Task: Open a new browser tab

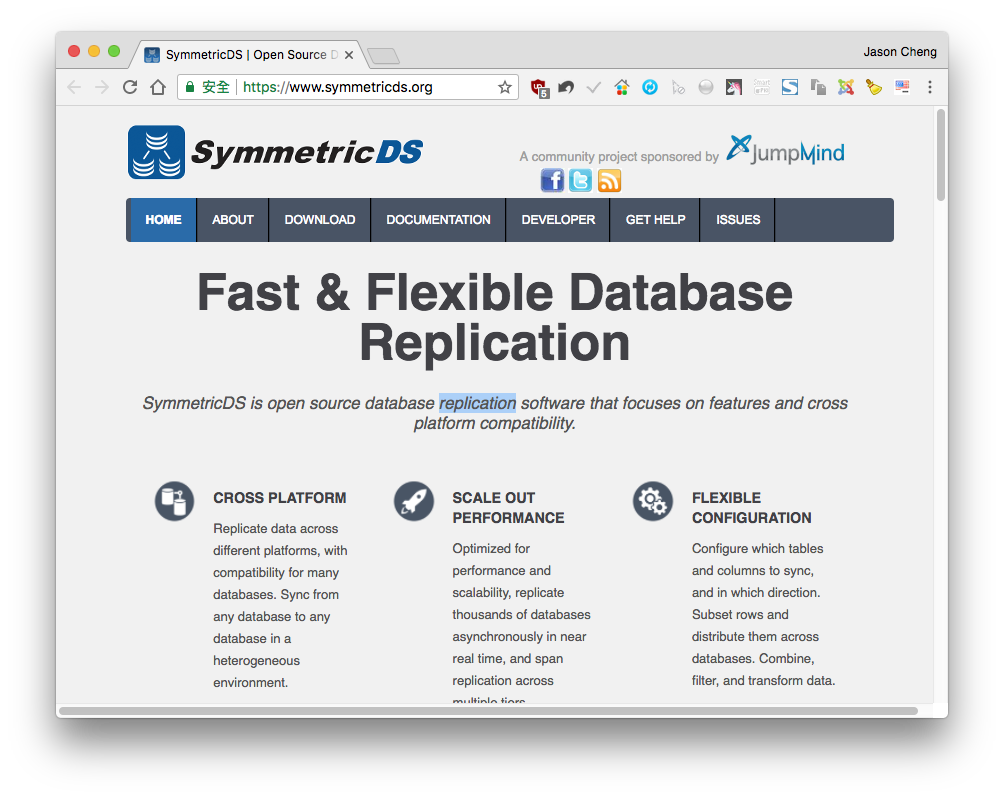Action: [x=384, y=56]
